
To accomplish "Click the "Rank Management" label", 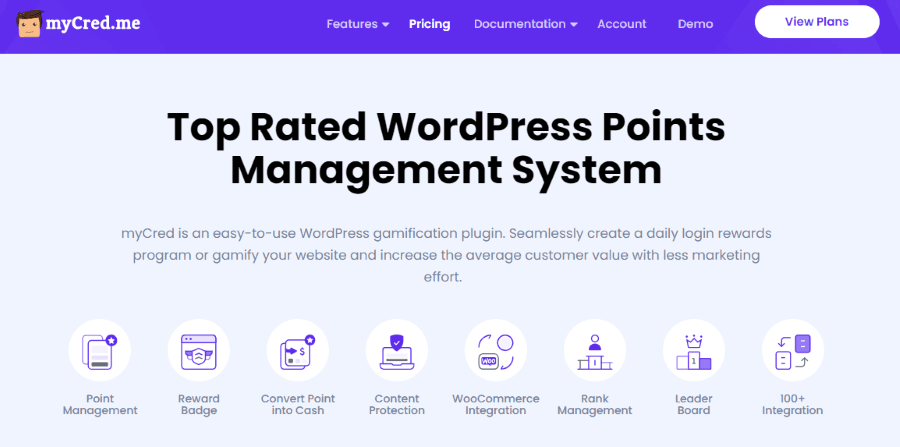I will (x=595, y=405).
